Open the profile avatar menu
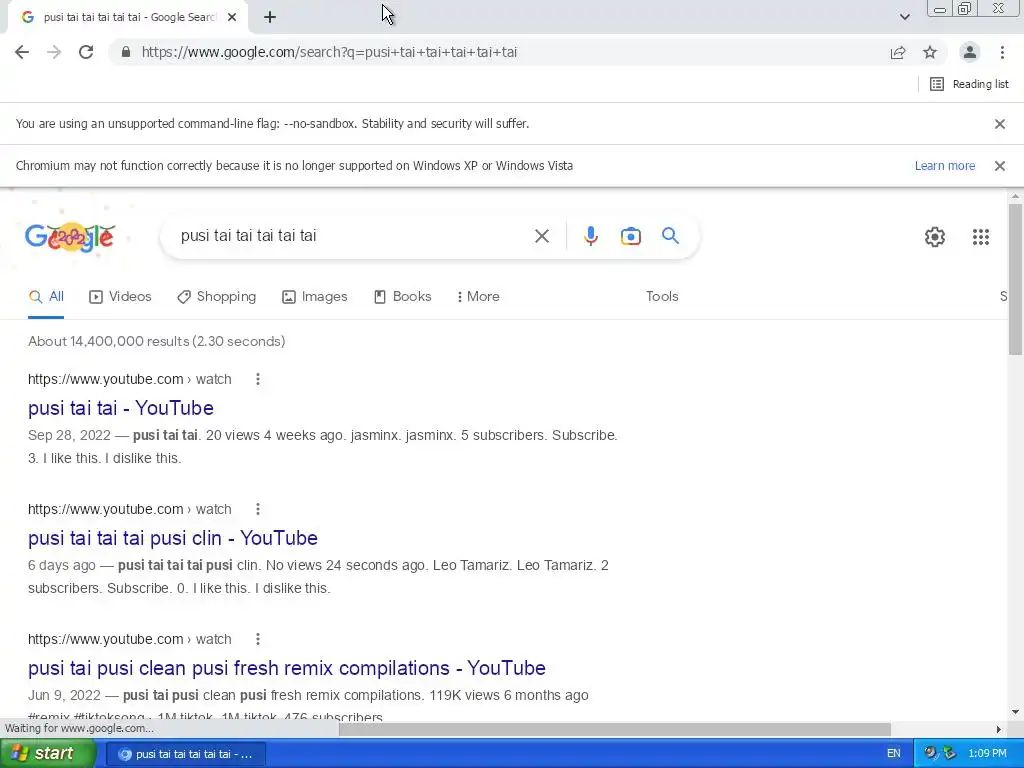The width and height of the screenshot is (1024, 768). (x=970, y=52)
